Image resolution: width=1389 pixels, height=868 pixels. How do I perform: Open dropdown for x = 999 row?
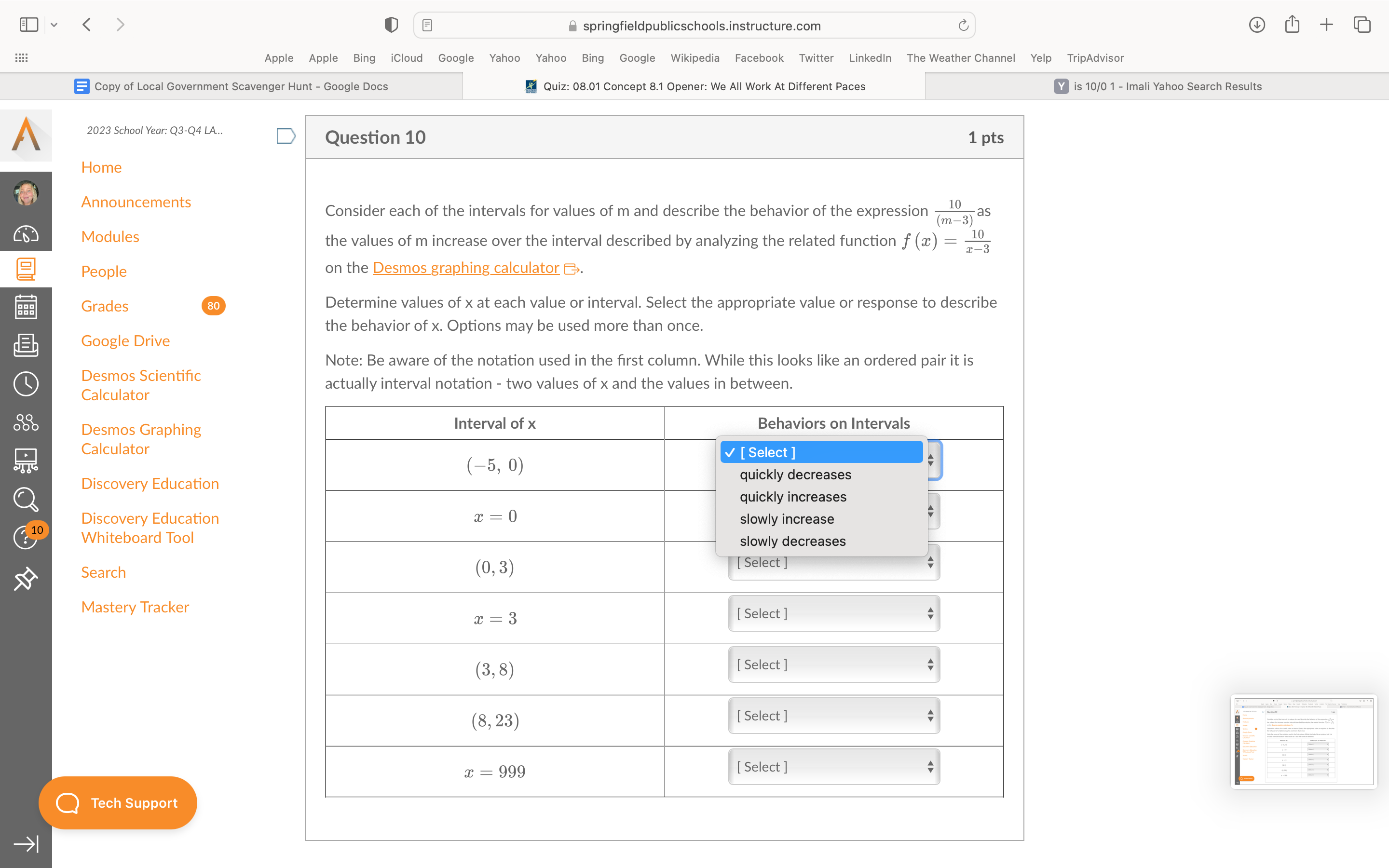[833, 767]
